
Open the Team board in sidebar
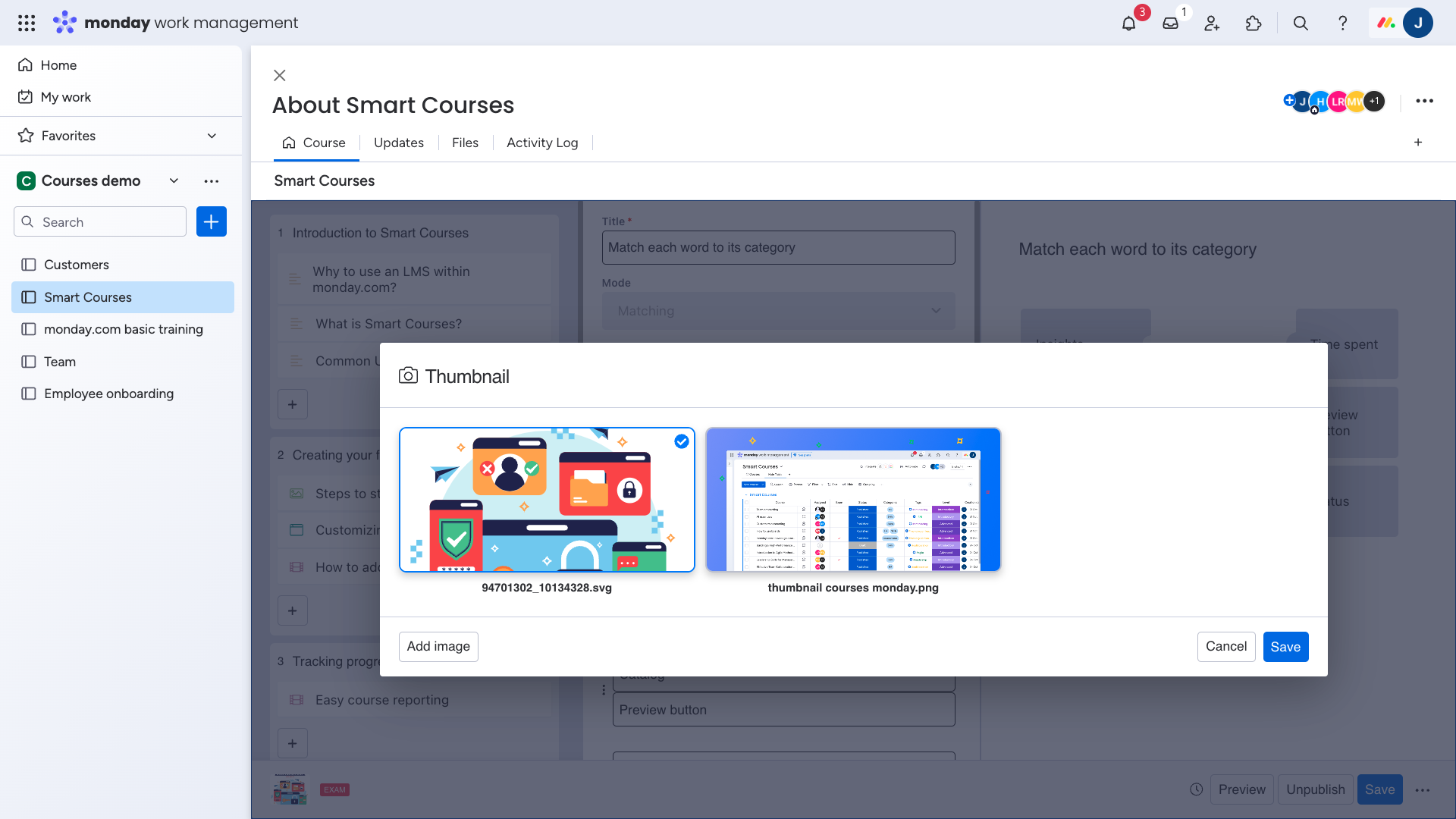pyautogui.click(x=123, y=362)
